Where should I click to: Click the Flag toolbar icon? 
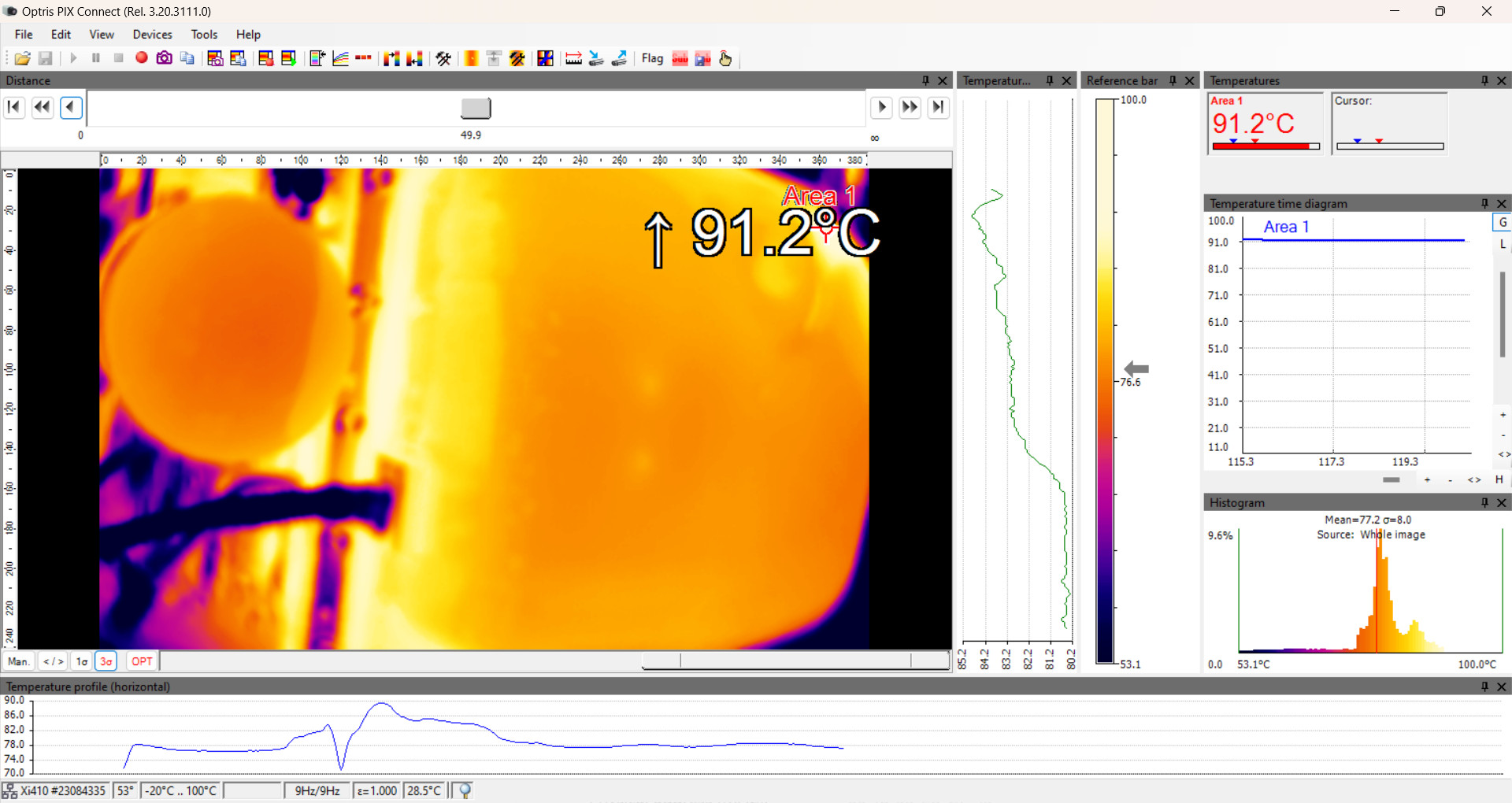click(x=652, y=58)
